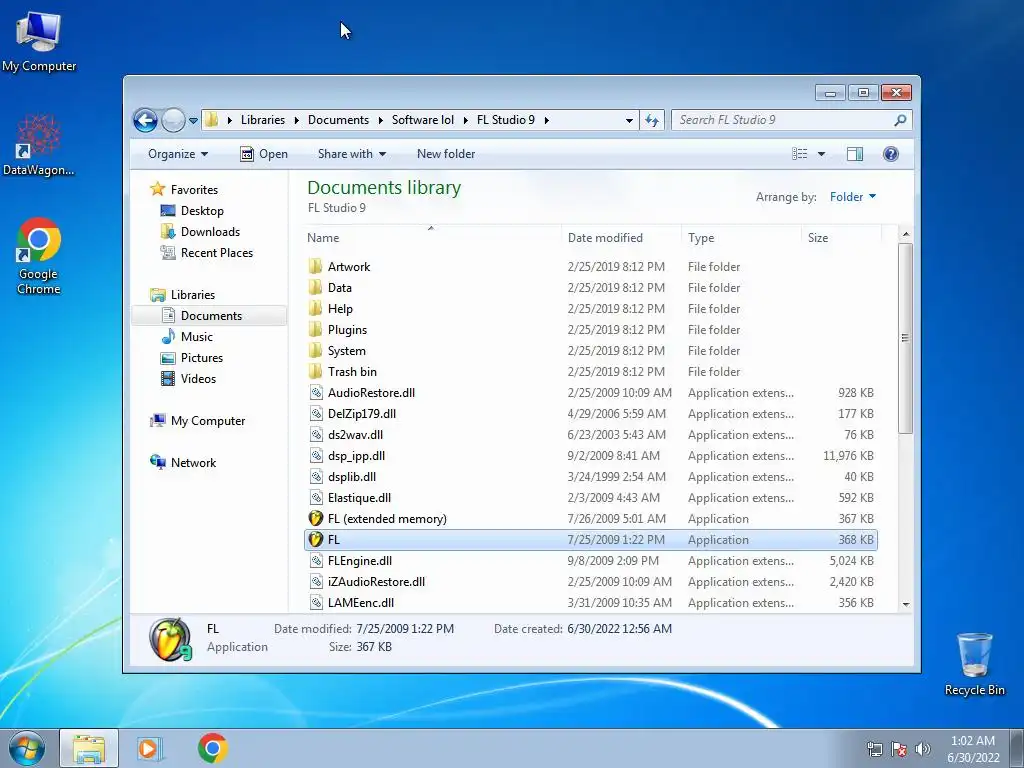Viewport: 1024px width, 768px height.
Task: Select the Elastique.dll file
Action: [359, 498]
